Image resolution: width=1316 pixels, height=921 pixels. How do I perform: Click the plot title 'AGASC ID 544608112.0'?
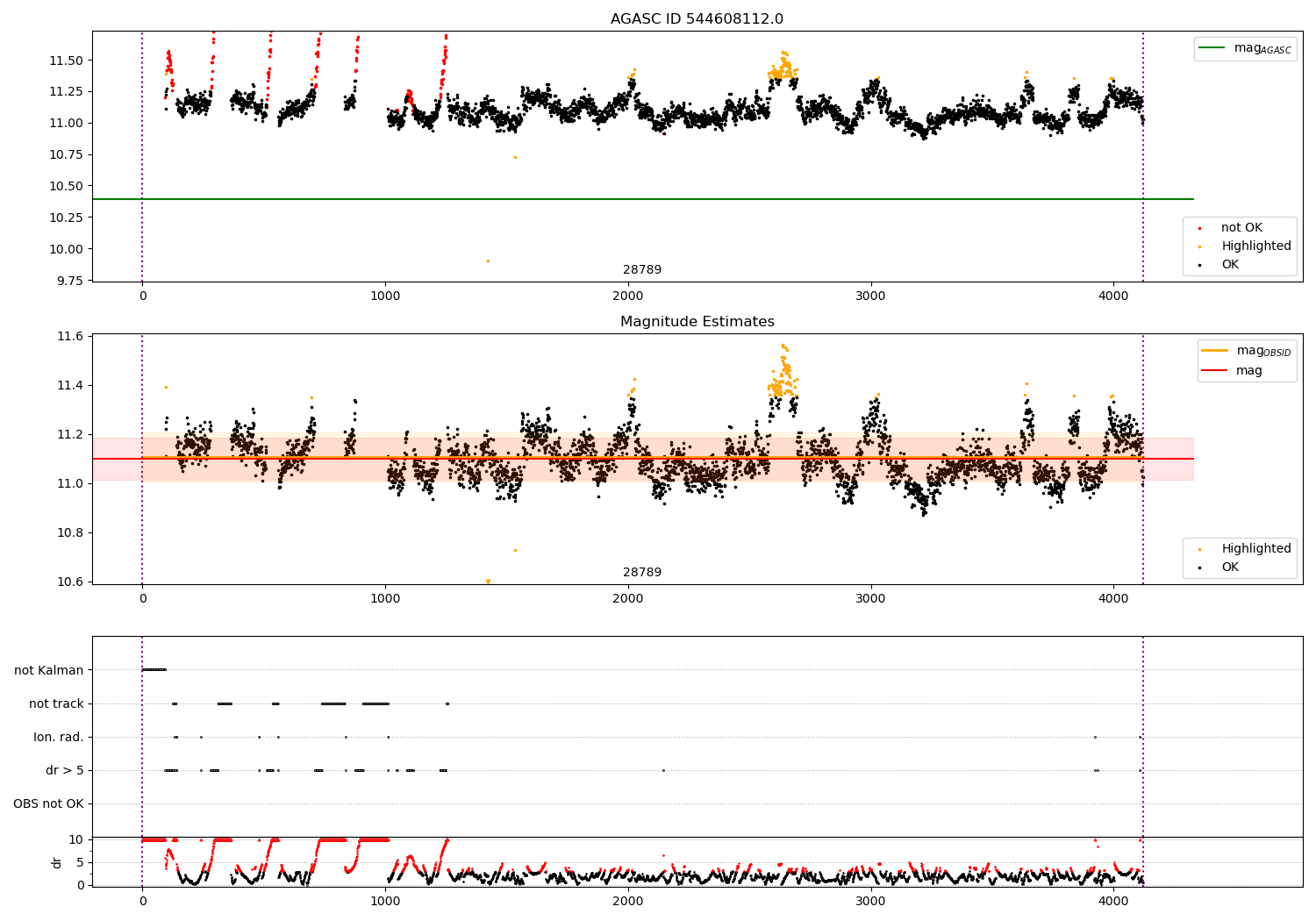click(x=697, y=19)
